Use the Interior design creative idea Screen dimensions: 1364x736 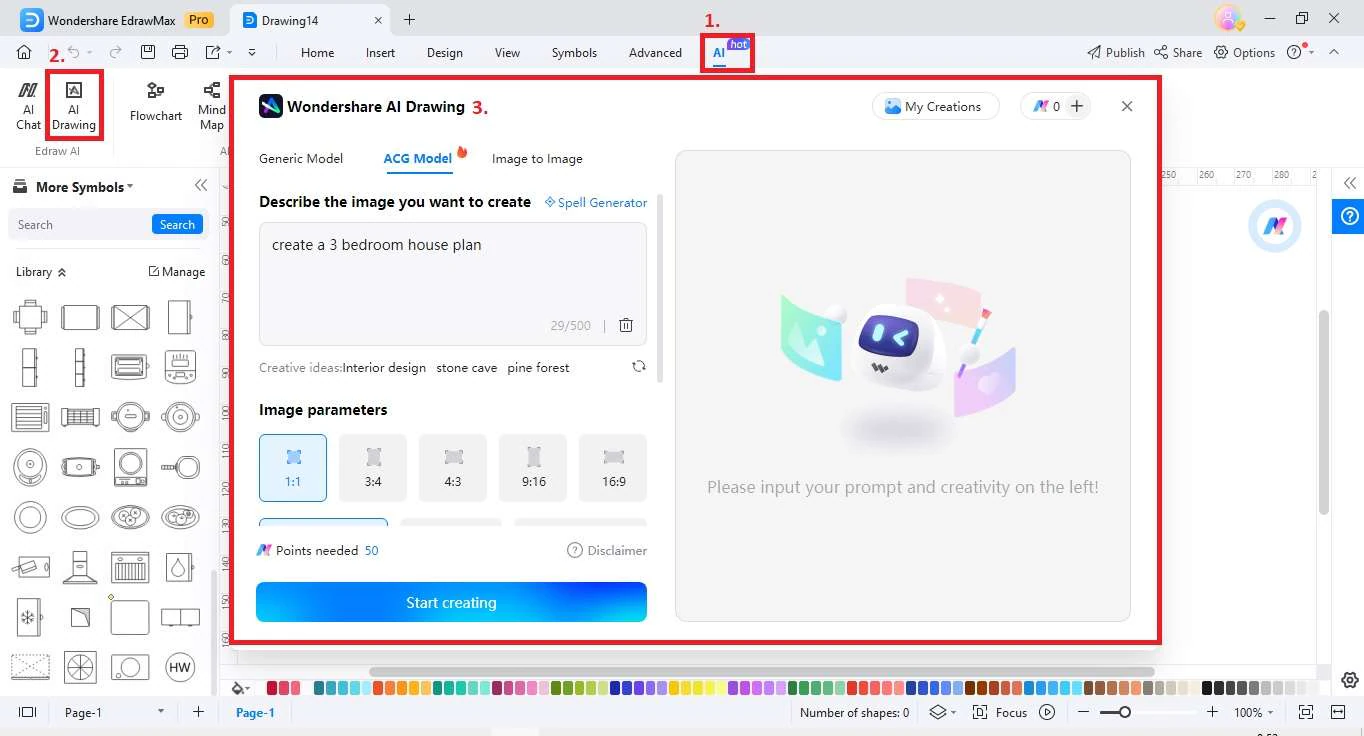point(384,367)
